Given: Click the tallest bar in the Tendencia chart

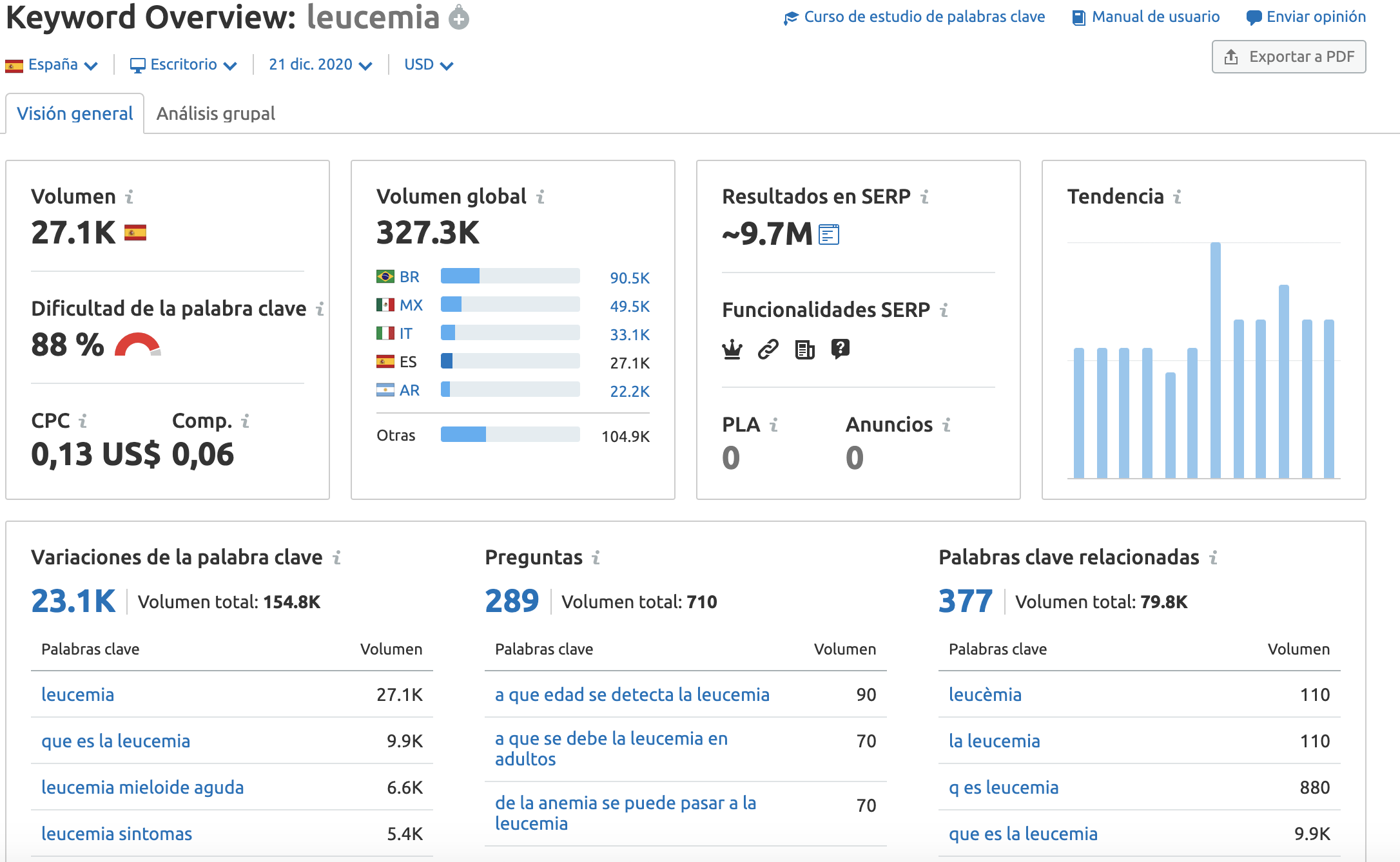Looking at the screenshot, I should click(x=1216, y=360).
